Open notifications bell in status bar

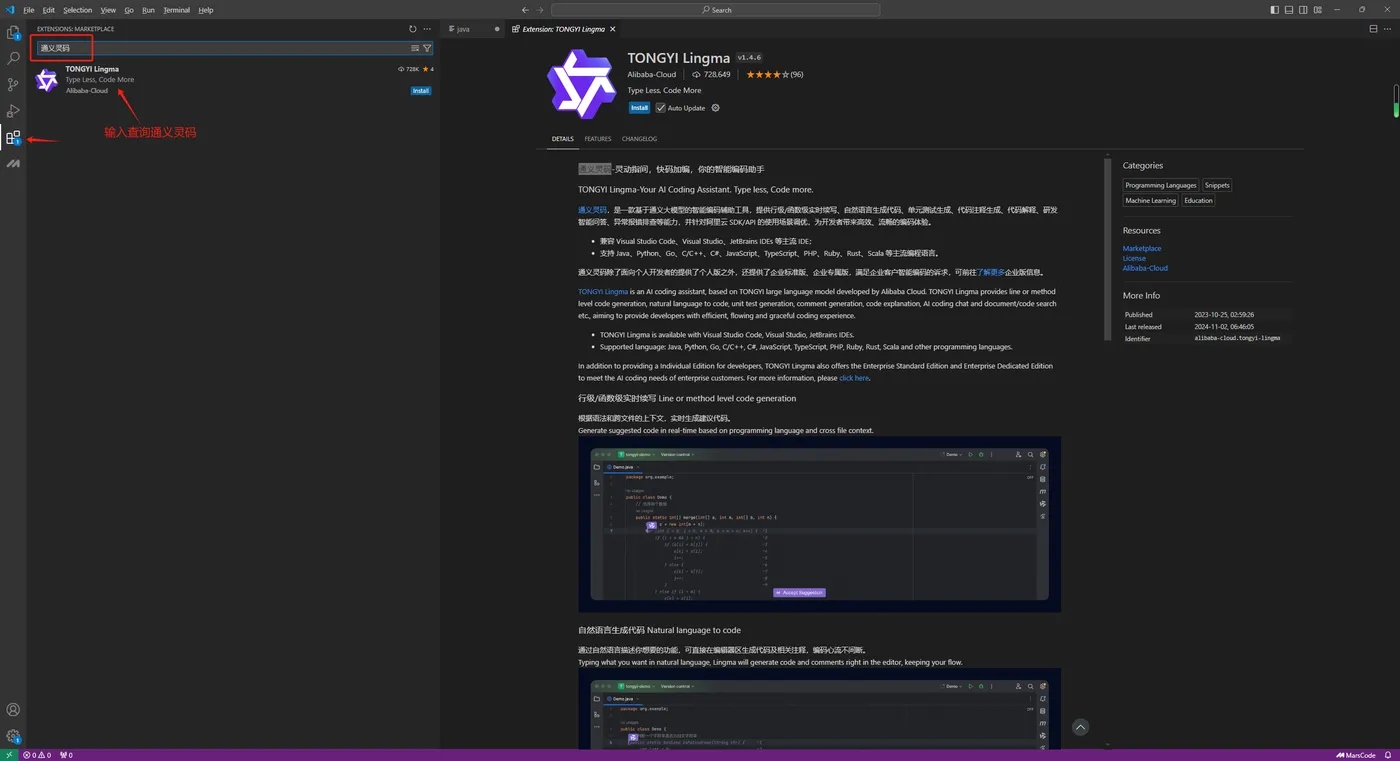coord(1388,755)
